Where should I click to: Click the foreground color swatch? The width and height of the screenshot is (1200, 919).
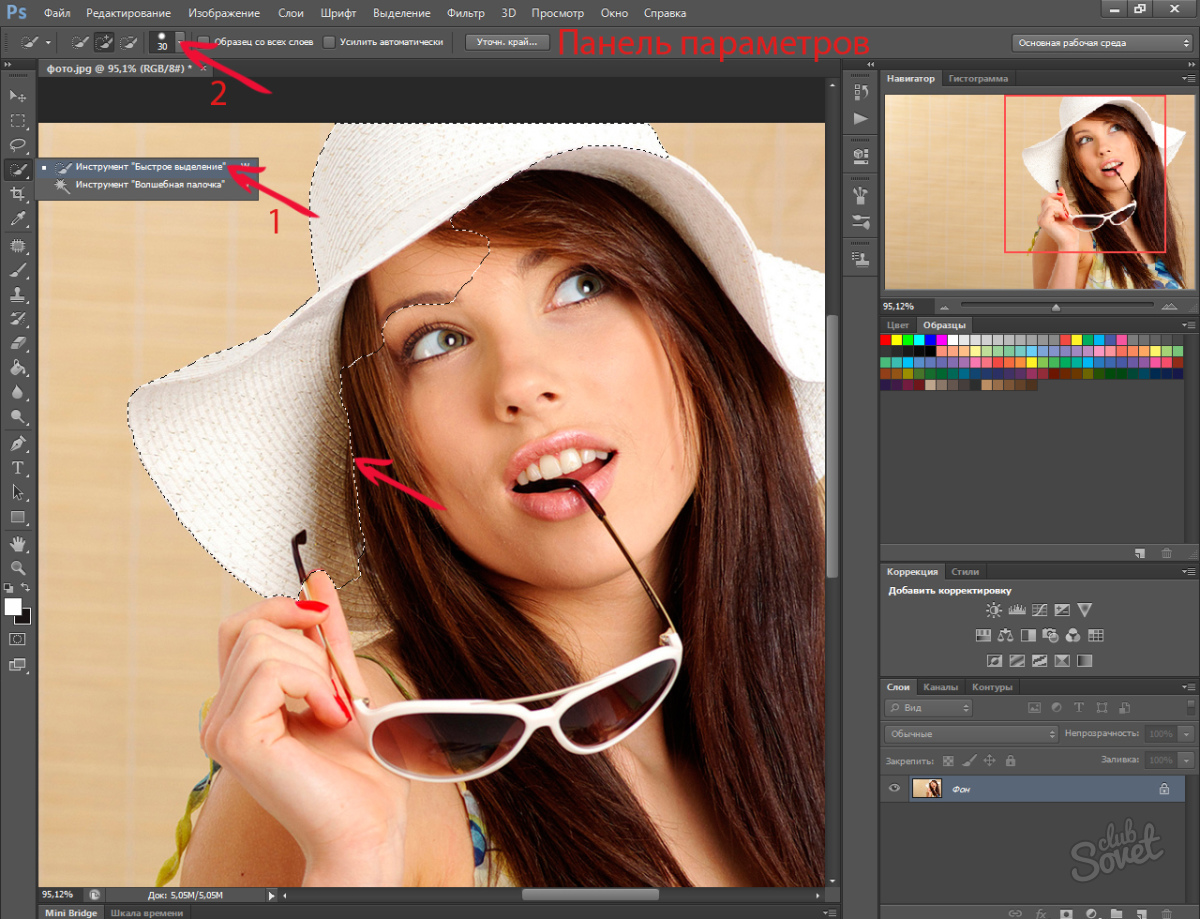[13, 607]
